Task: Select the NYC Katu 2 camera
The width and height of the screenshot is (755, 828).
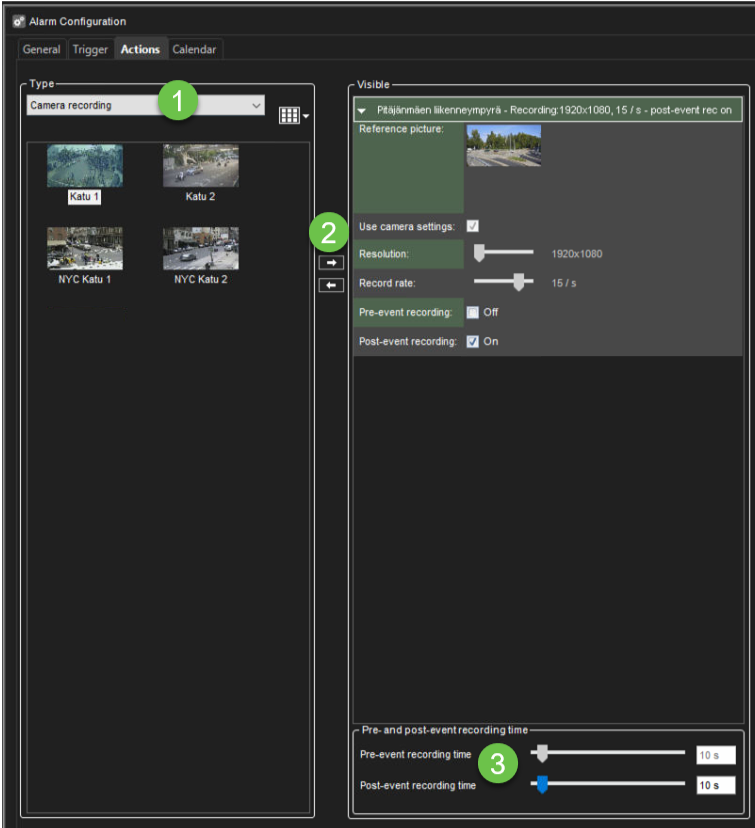Action: 200,249
